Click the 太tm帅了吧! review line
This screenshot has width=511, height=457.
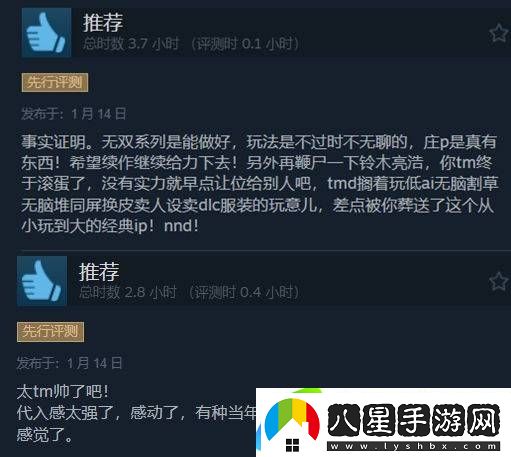(x=62, y=391)
